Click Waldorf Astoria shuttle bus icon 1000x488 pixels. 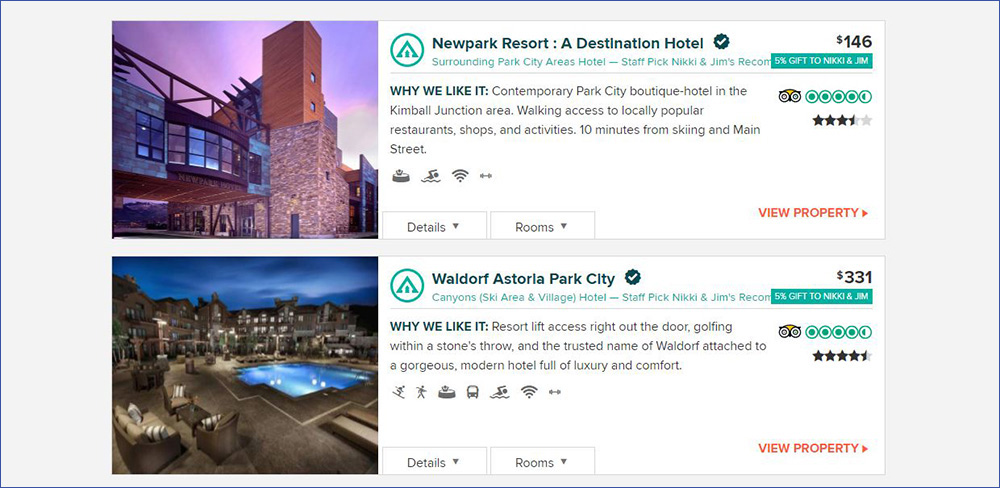click(x=473, y=392)
